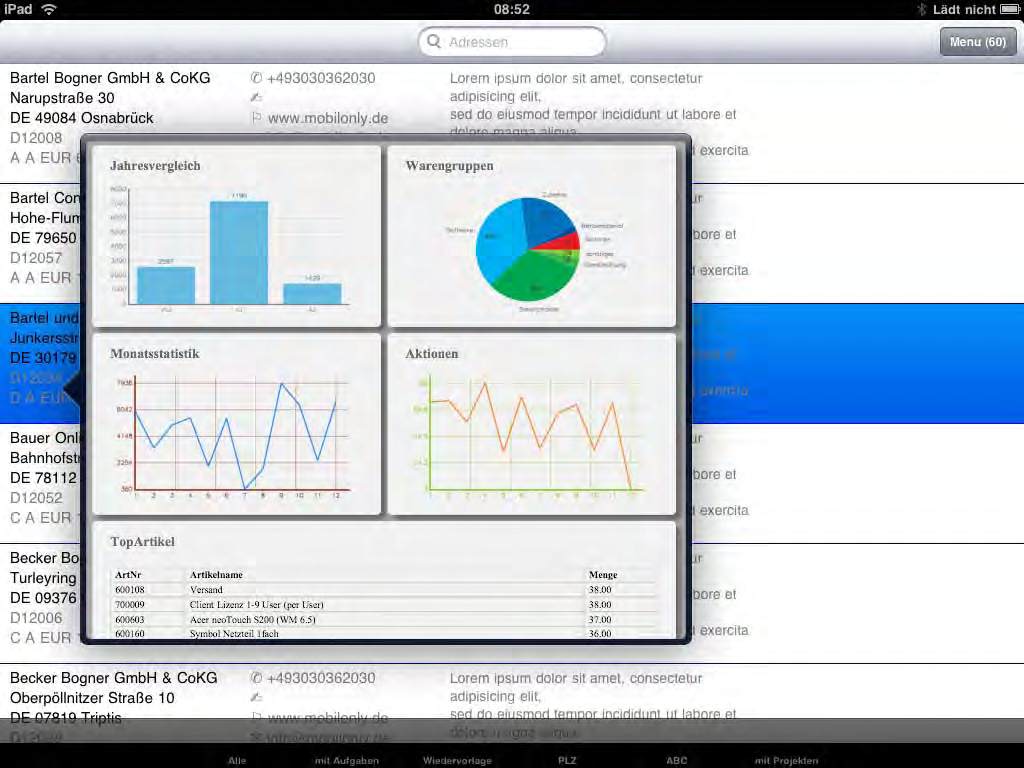Select the mit Projekten tab
Viewport: 1024px width, 768px height.
pyautogui.click(x=786, y=761)
